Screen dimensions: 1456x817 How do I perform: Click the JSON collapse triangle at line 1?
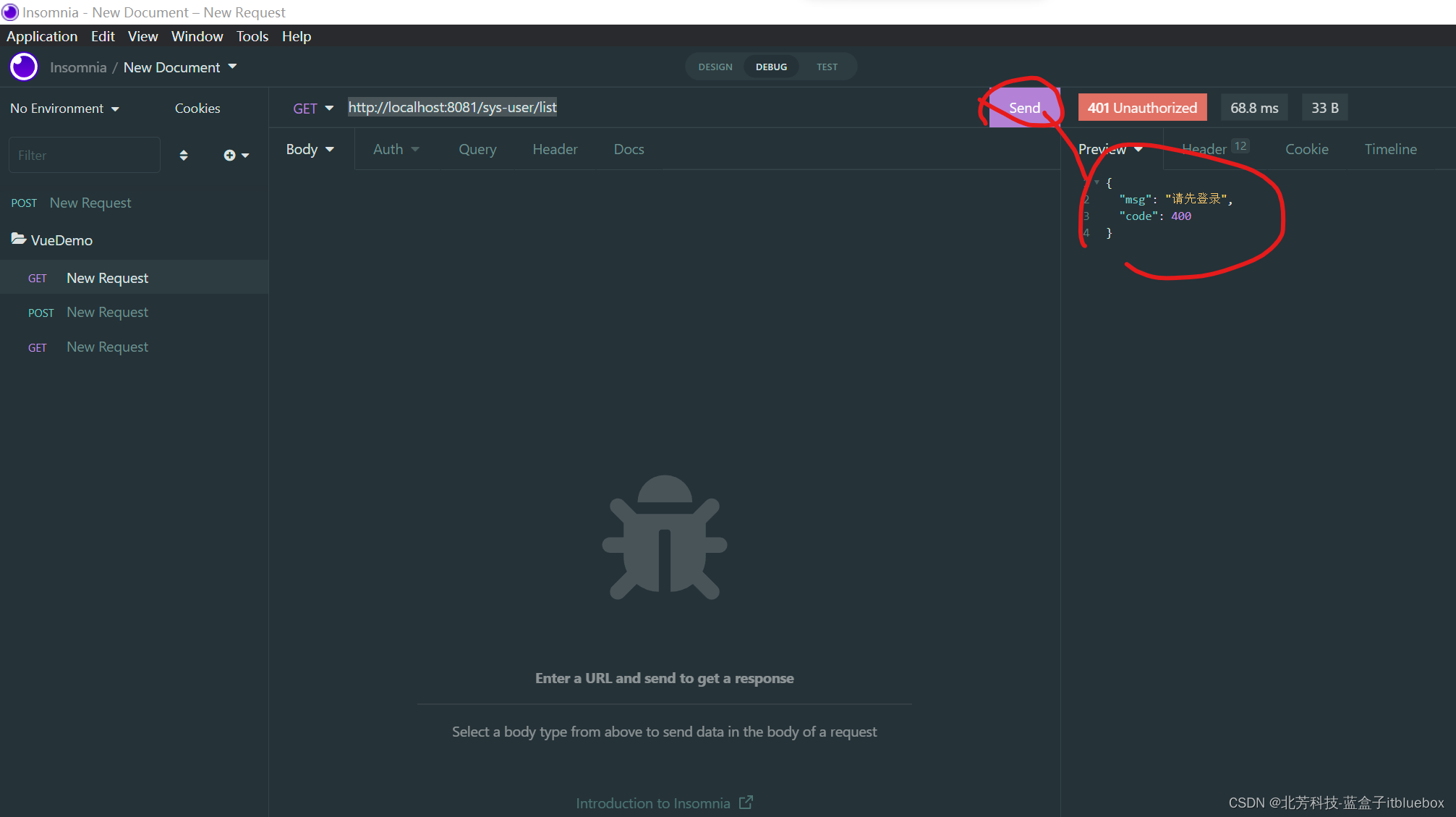point(1097,182)
